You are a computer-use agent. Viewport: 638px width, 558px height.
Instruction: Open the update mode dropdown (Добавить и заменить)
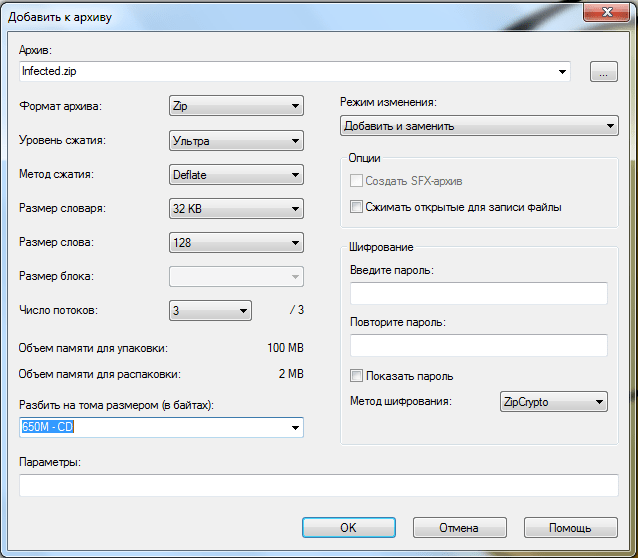[479, 126]
